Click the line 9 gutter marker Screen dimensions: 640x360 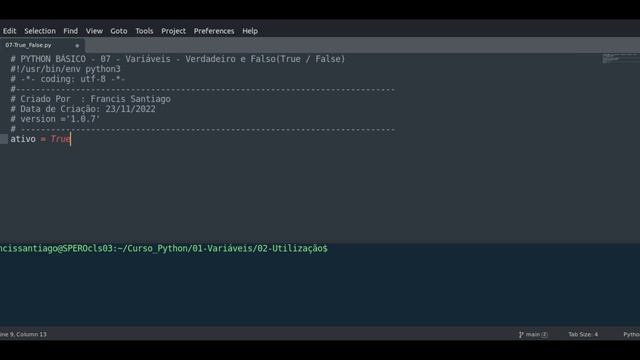coord(4,139)
